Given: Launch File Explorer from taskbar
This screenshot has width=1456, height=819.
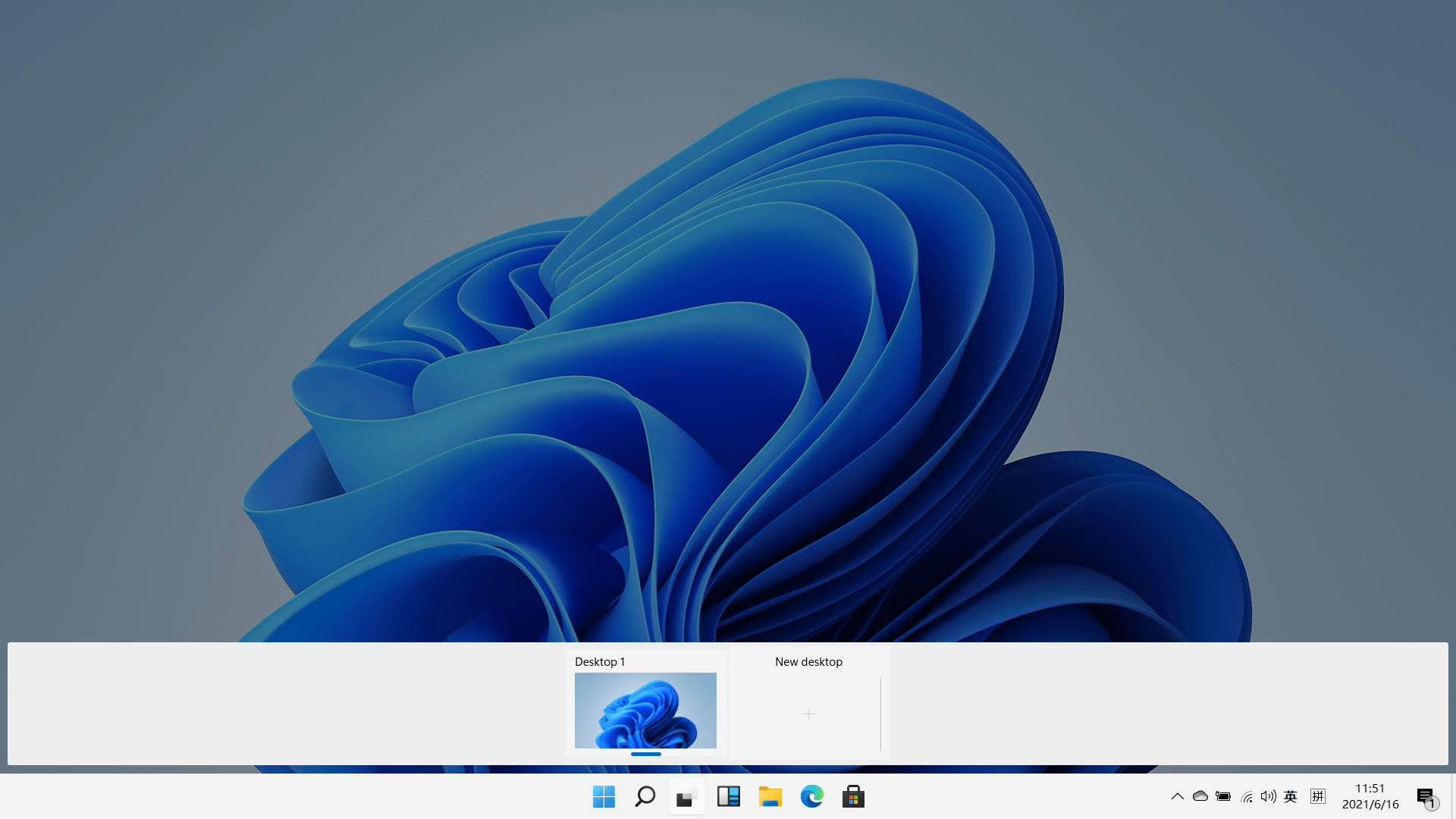Looking at the screenshot, I should coord(770,797).
